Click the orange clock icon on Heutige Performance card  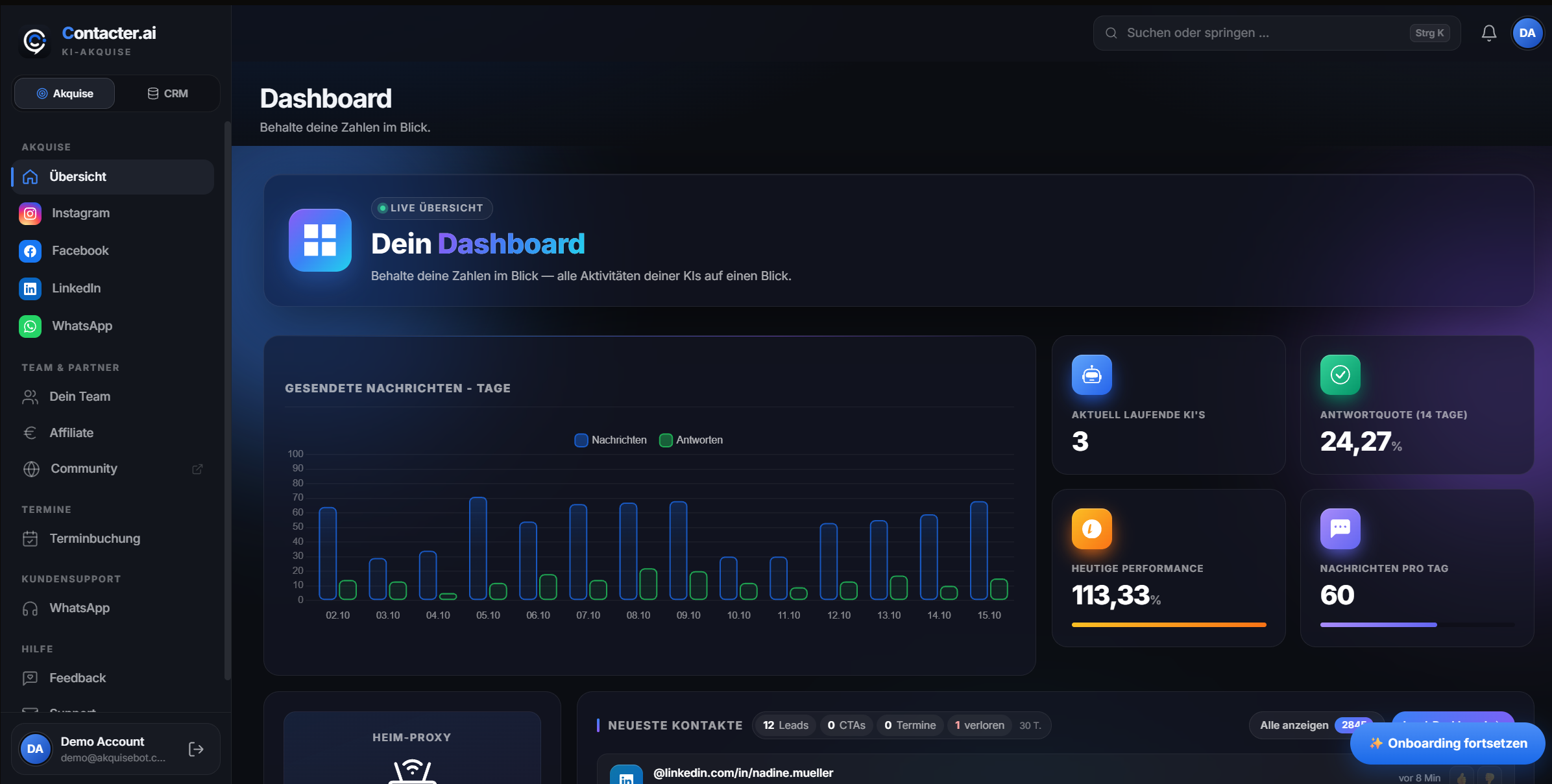(x=1091, y=529)
